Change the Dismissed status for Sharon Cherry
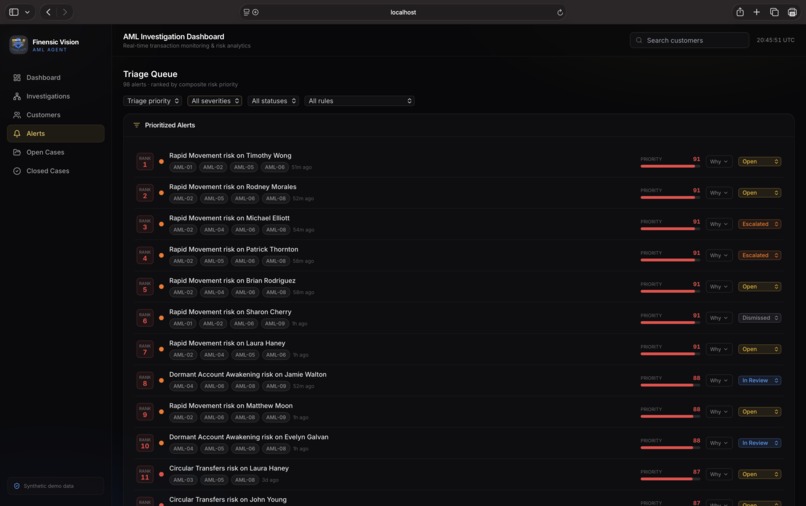 760,318
